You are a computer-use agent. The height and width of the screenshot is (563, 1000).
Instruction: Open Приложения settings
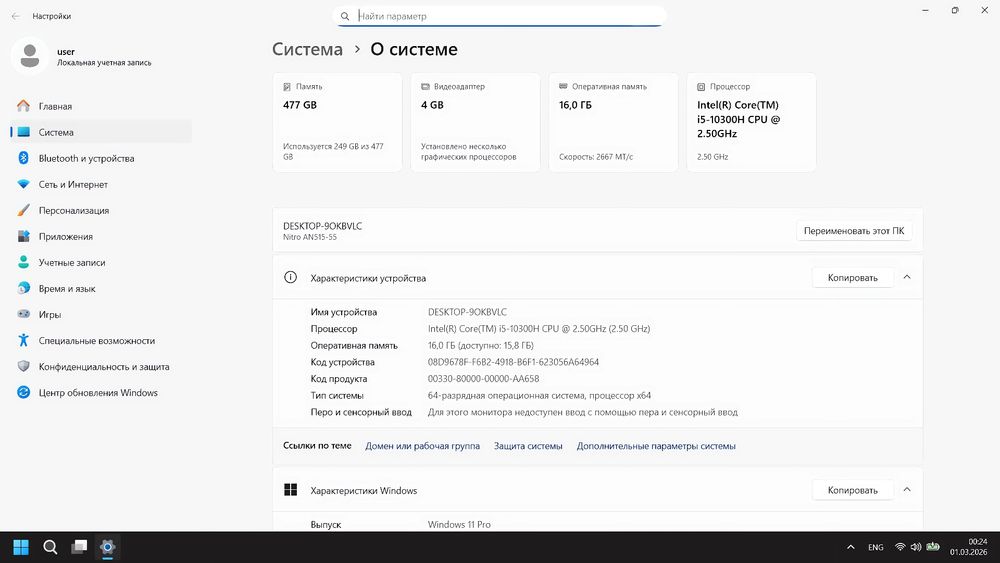[101, 237]
